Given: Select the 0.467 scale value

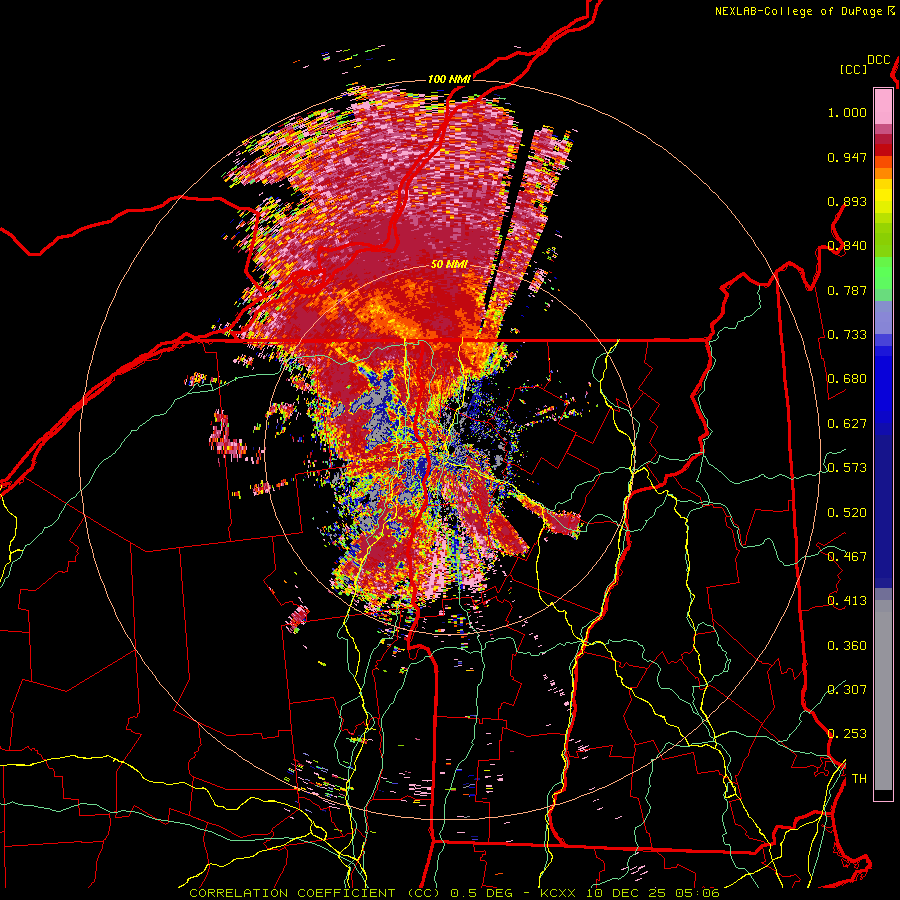Looking at the screenshot, I should [847, 557].
